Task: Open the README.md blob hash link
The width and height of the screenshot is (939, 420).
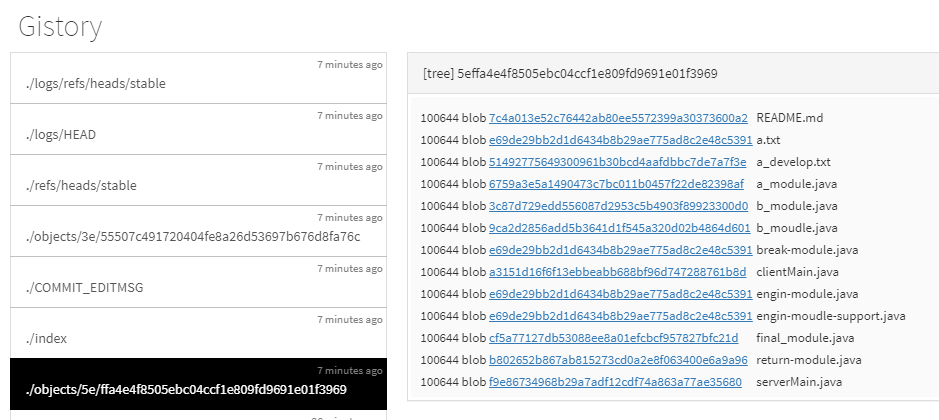Action: click(618, 118)
